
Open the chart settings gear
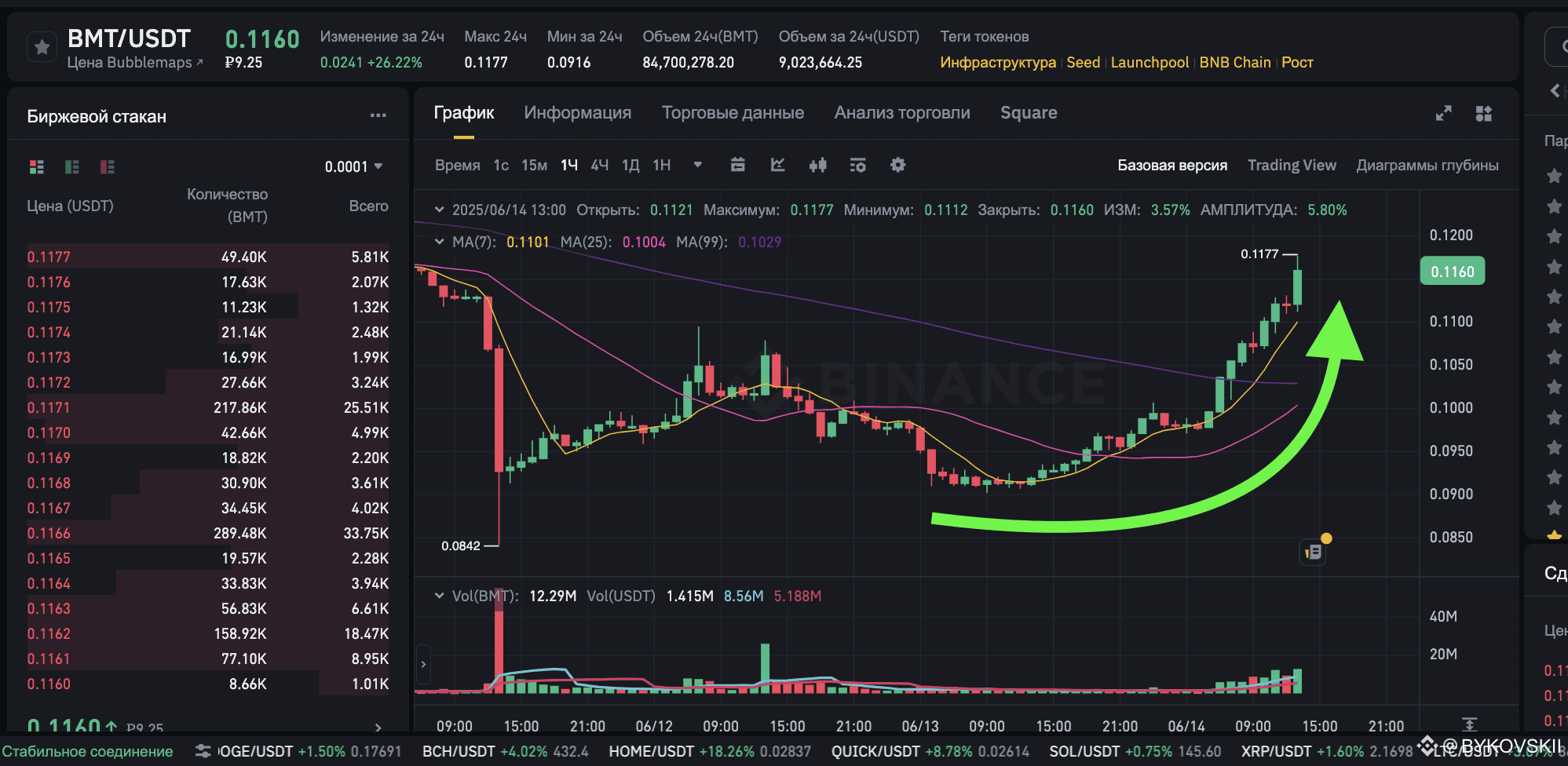[x=897, y=165]
